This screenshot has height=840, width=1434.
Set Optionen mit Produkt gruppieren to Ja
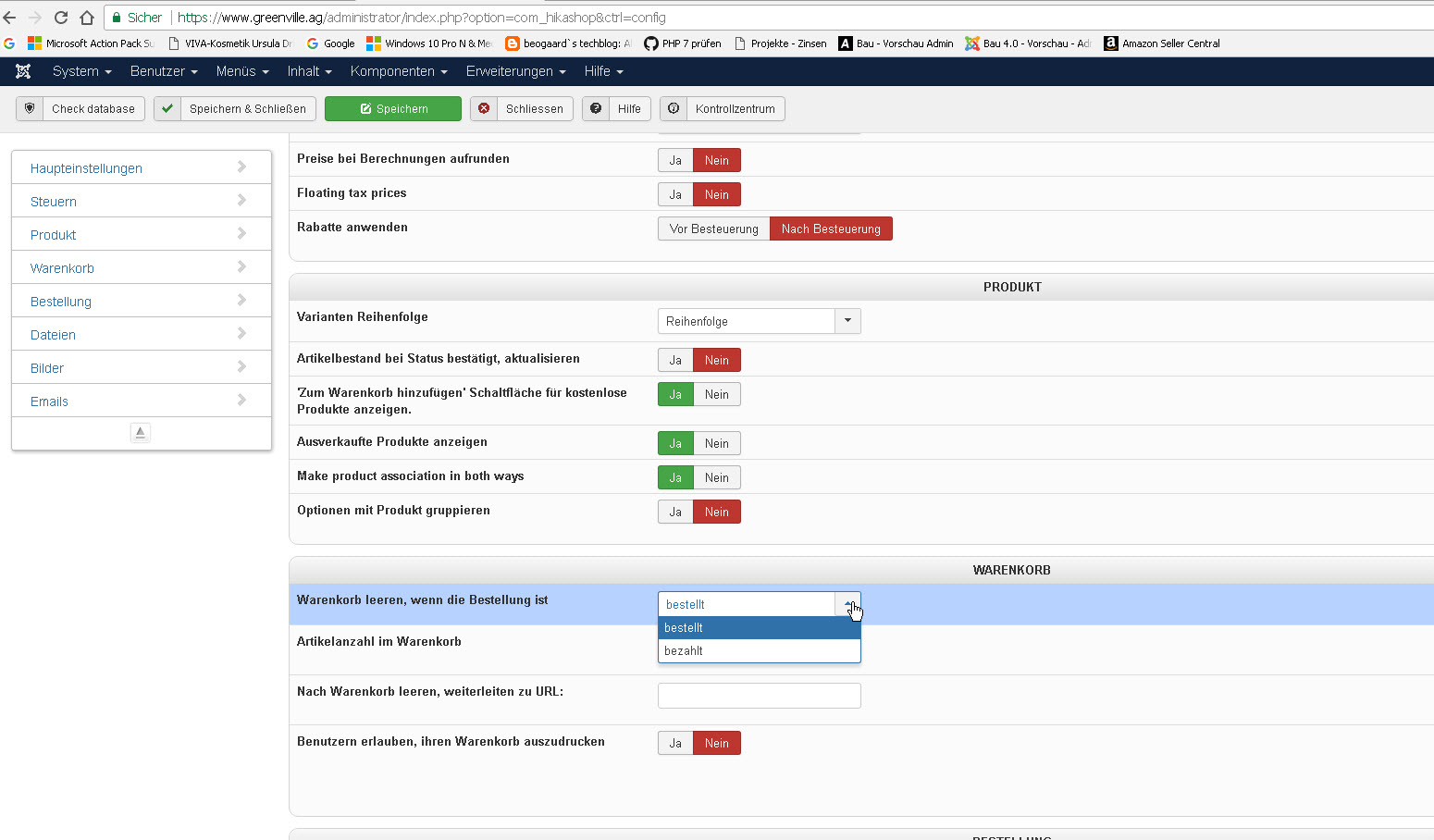675,512
